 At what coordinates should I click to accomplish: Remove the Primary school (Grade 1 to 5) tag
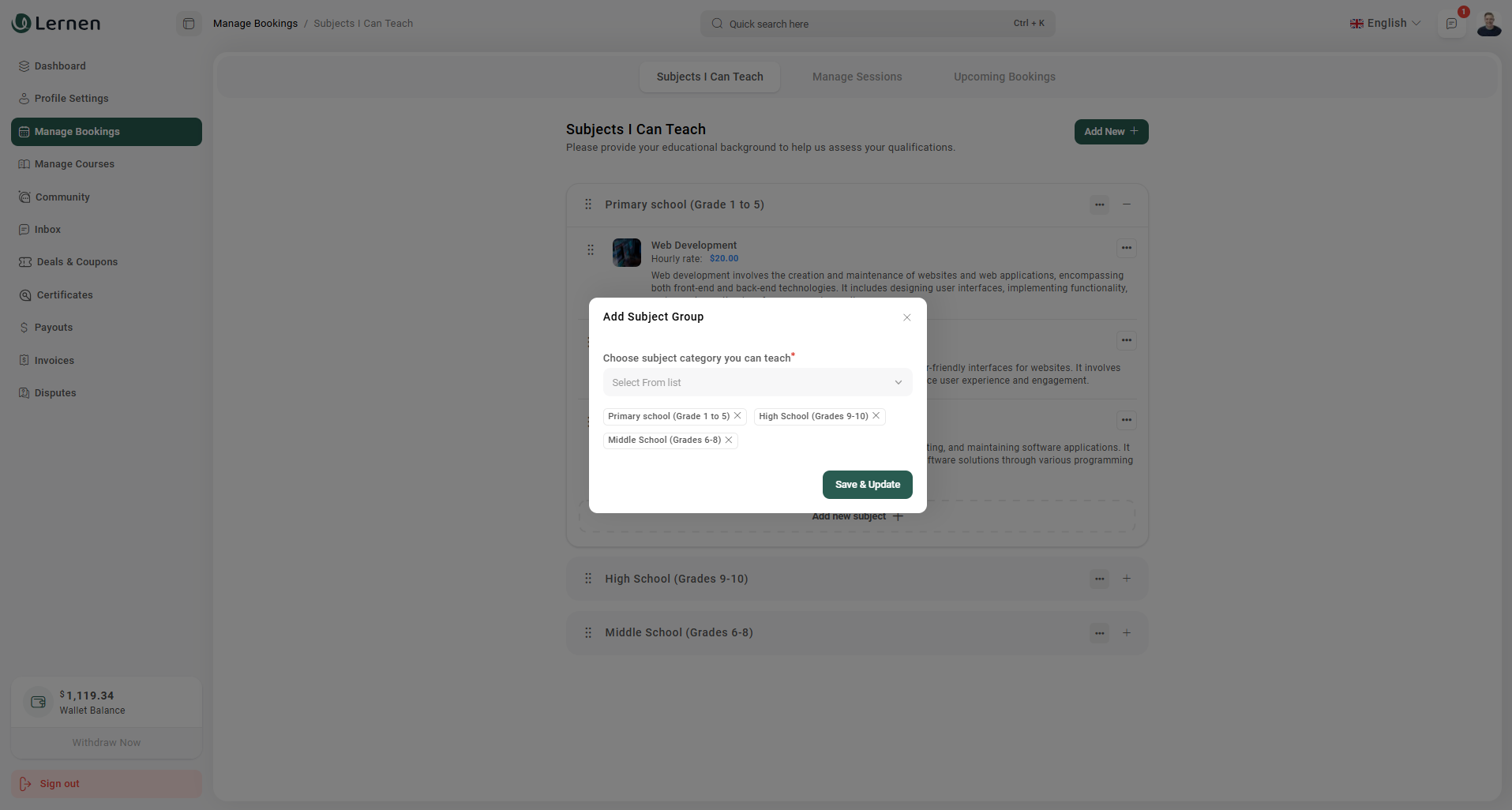pos(737,416)
